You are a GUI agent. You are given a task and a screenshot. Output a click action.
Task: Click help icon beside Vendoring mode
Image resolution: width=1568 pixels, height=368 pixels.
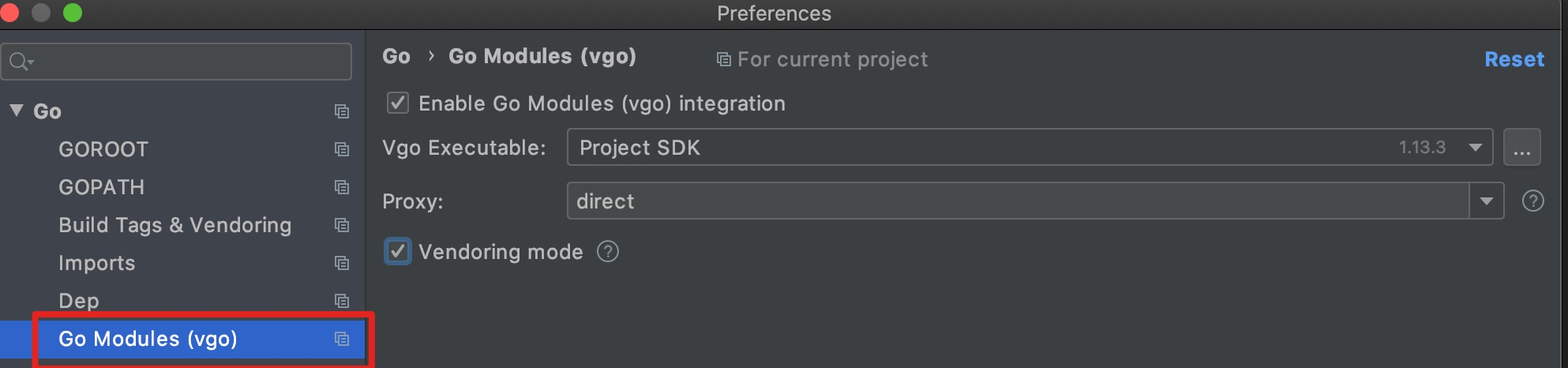pos(608,252)
